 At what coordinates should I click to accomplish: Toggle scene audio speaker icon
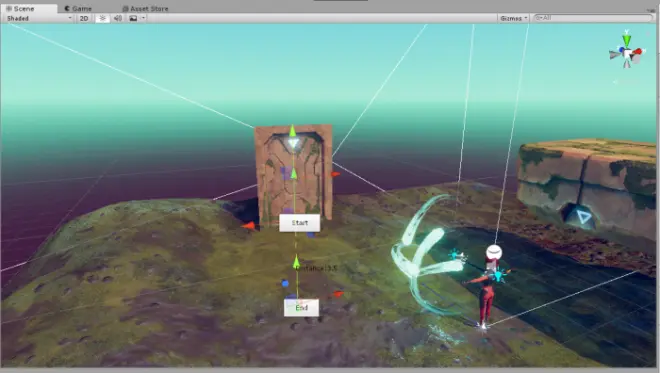pos(118,18)
